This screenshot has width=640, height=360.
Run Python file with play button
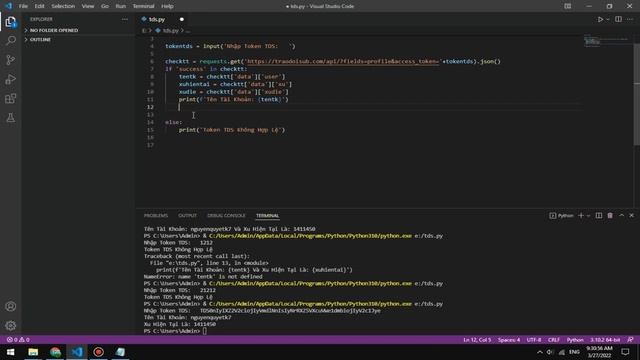(600, 19)
